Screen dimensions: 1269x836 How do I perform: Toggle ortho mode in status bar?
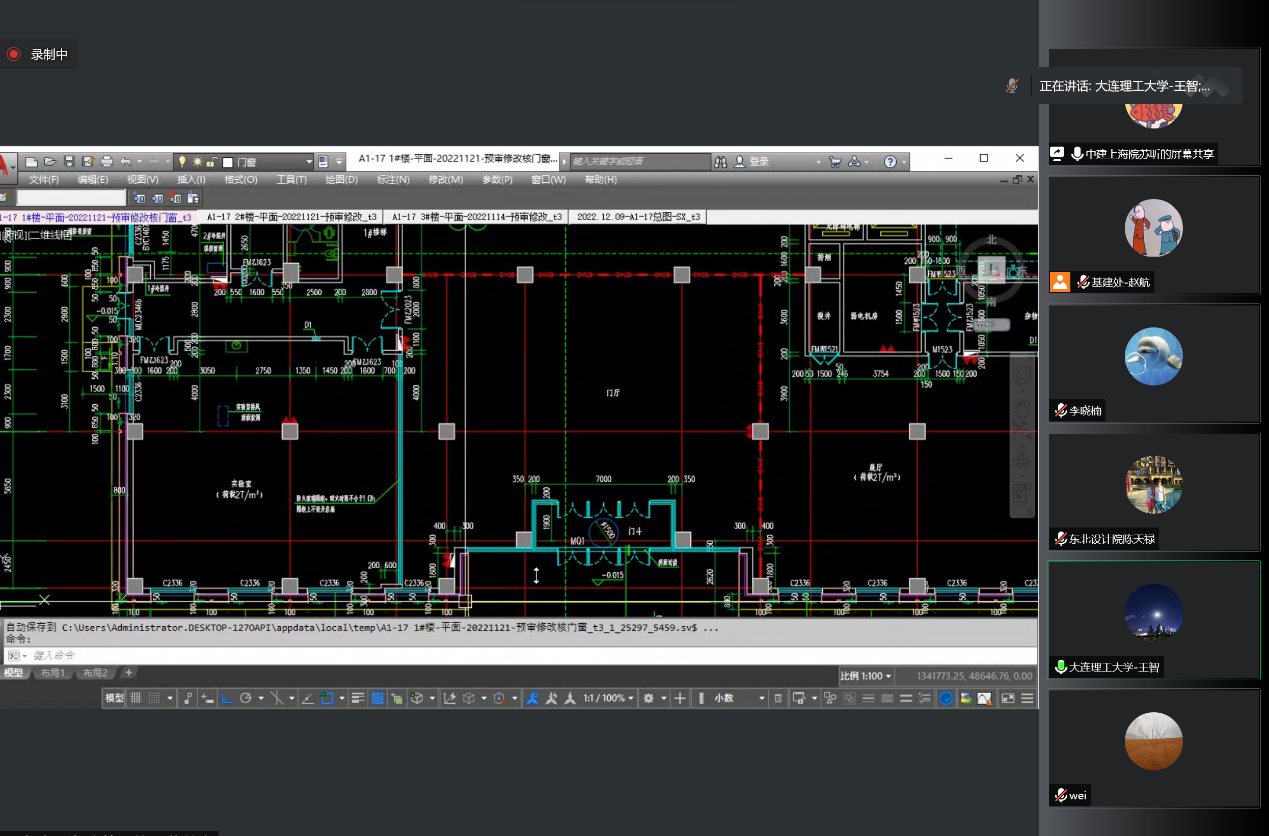pyautogui.click(x=226, y=698)
